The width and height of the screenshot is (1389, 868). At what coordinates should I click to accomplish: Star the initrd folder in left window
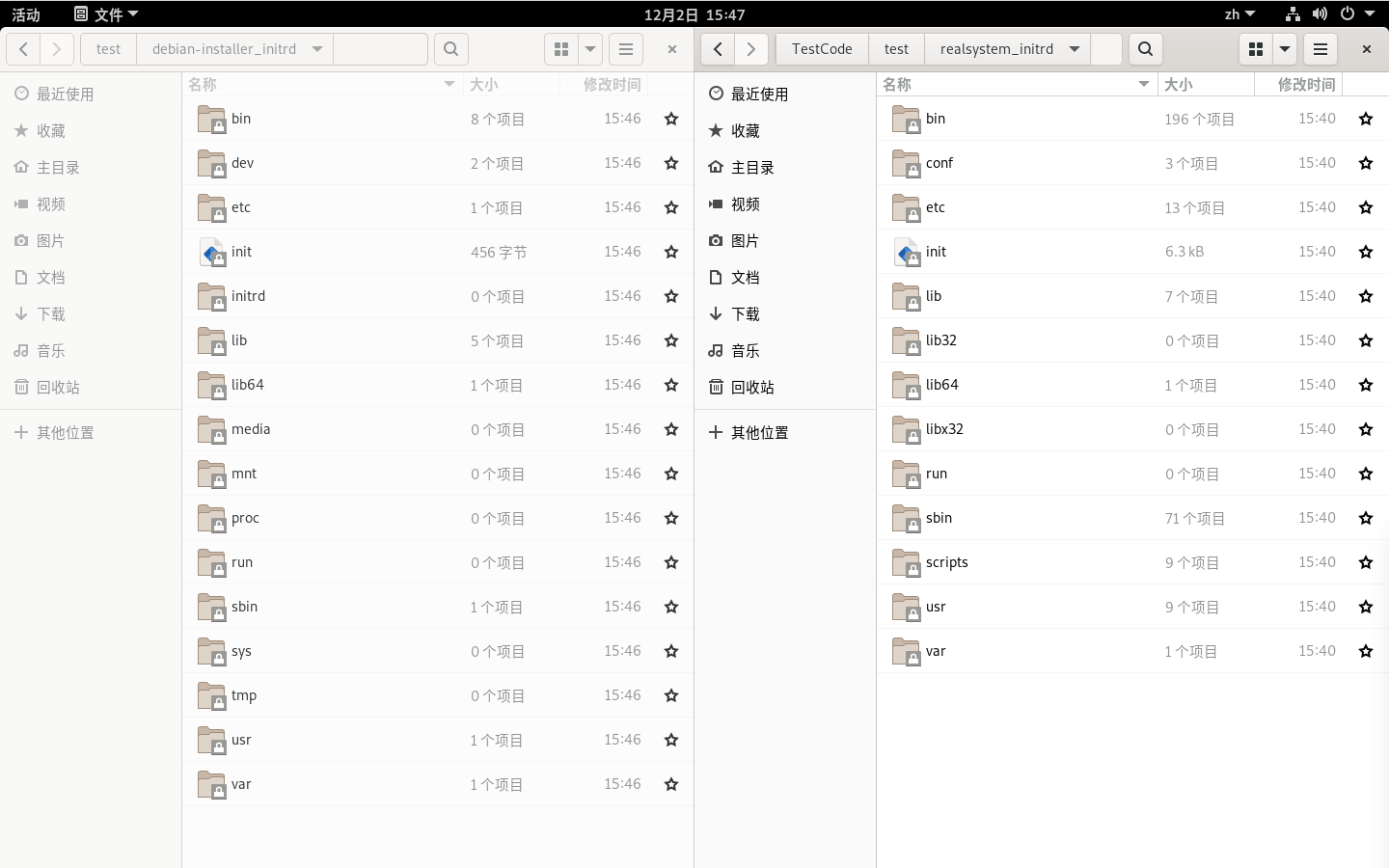671,296
